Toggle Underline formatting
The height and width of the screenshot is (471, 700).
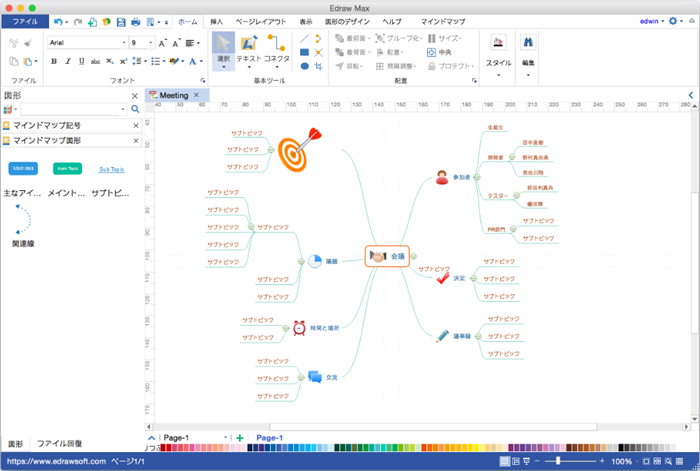tap(81, 62)
